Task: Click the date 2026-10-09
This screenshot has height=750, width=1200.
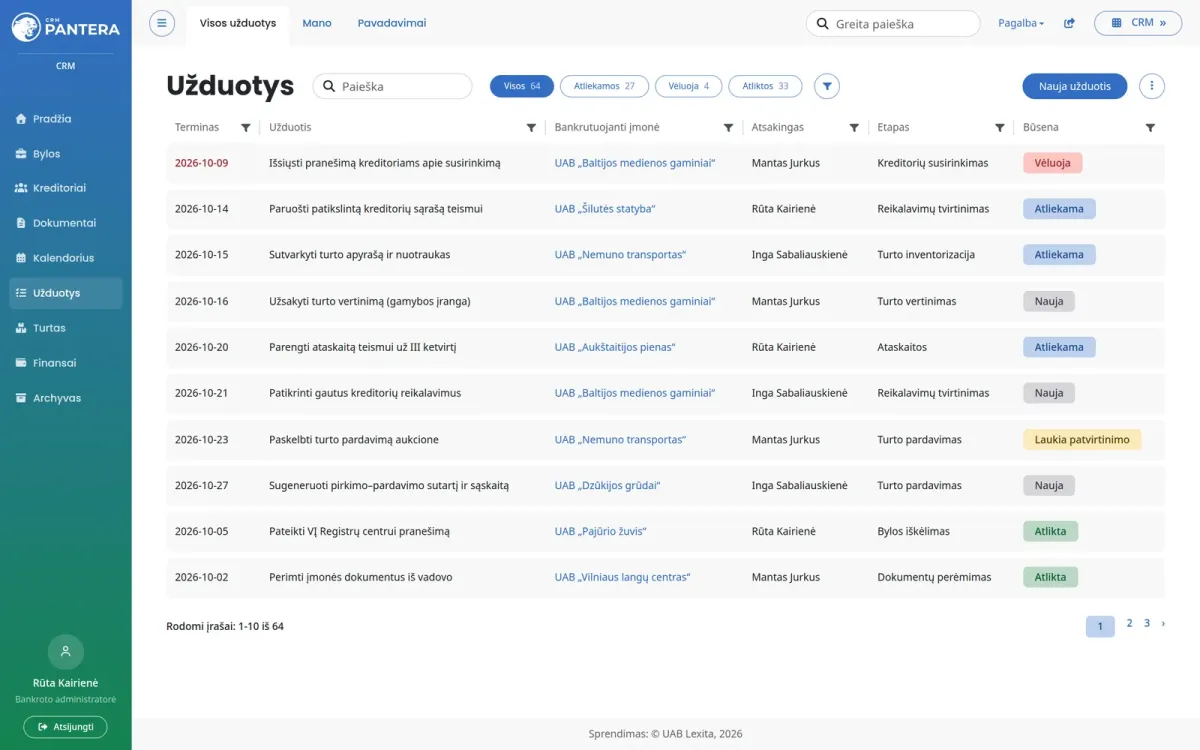Action: click(x=201, y=163)
